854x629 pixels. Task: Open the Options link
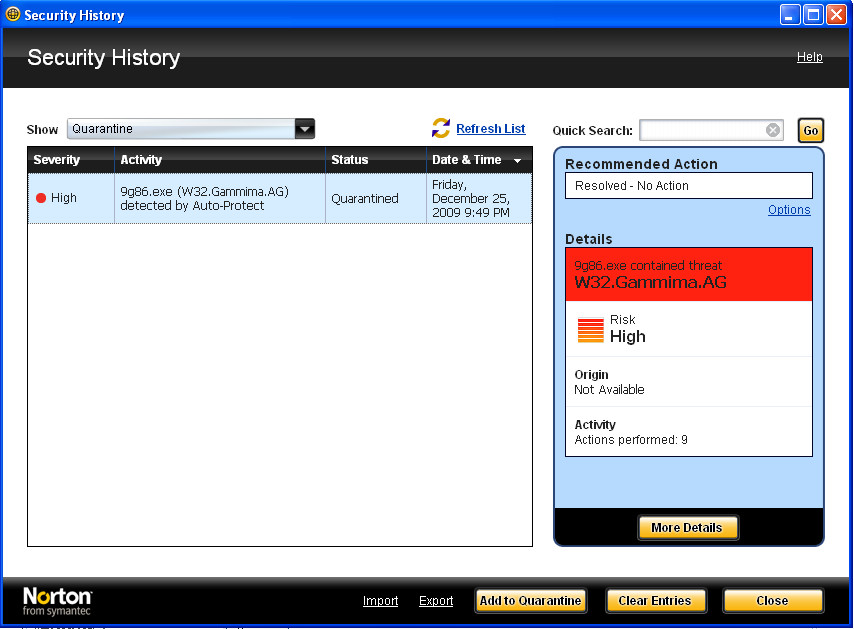coord(789,210)
